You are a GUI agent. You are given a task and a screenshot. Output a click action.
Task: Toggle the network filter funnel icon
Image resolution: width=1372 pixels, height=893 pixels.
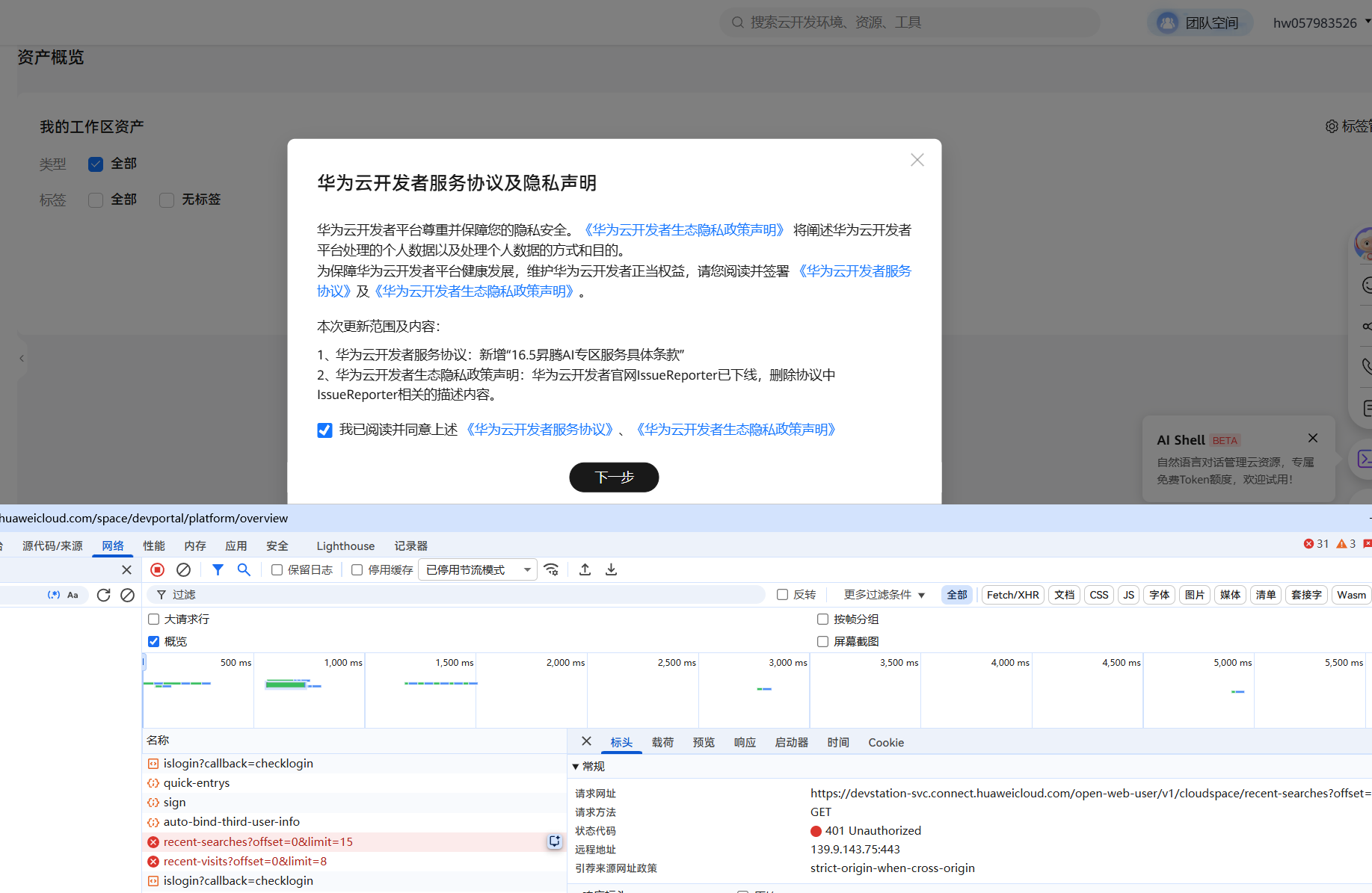click(x=218, y=569)
